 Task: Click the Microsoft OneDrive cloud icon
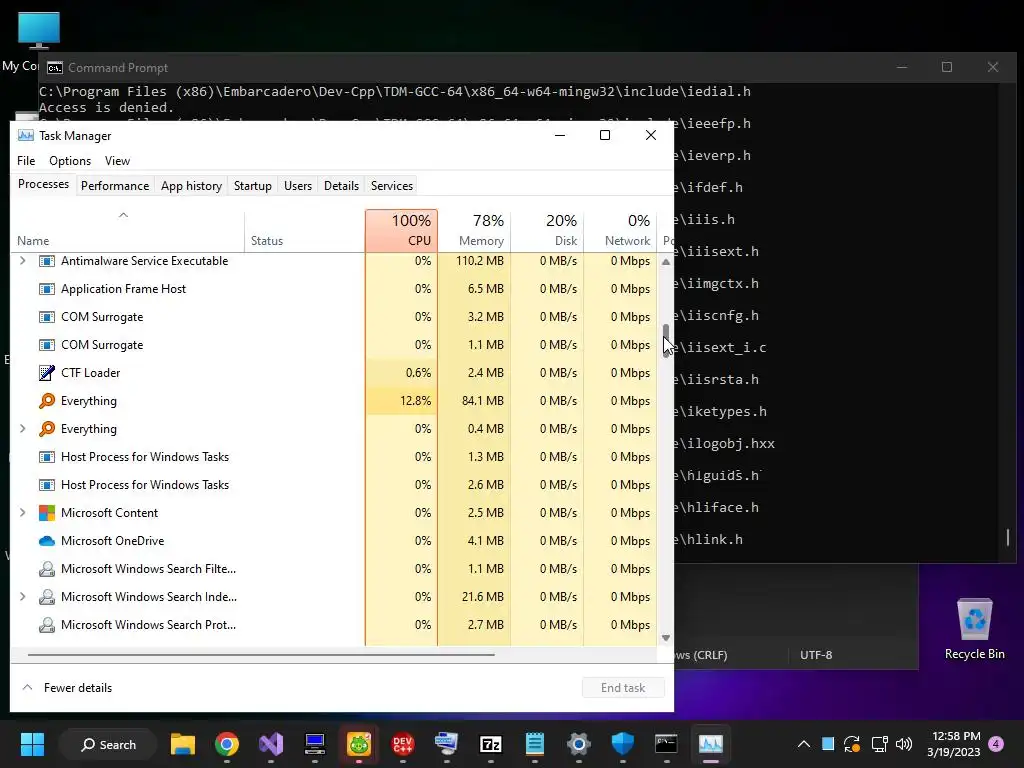[46, 541]
